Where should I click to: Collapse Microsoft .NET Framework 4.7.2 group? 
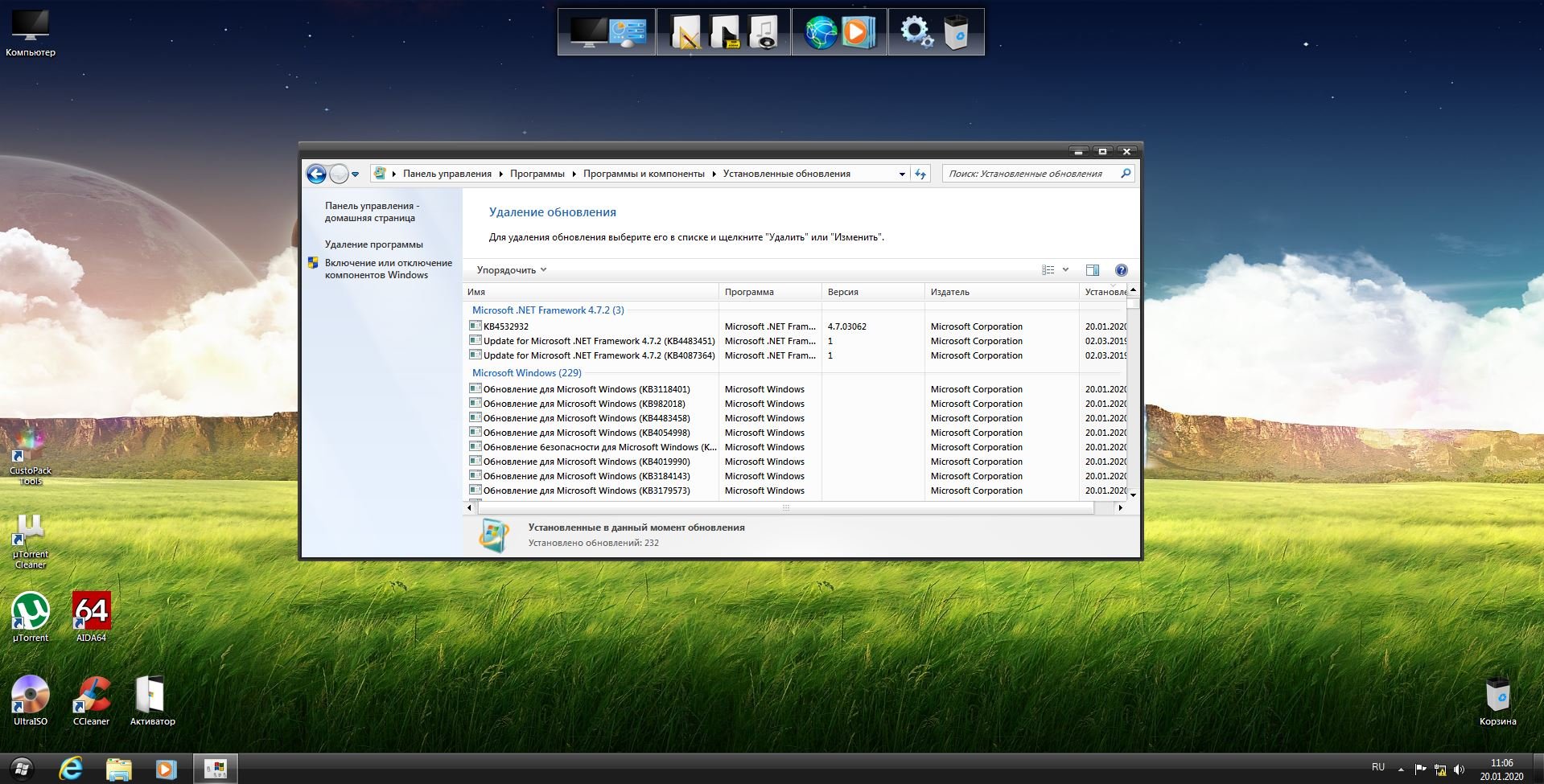548,310
